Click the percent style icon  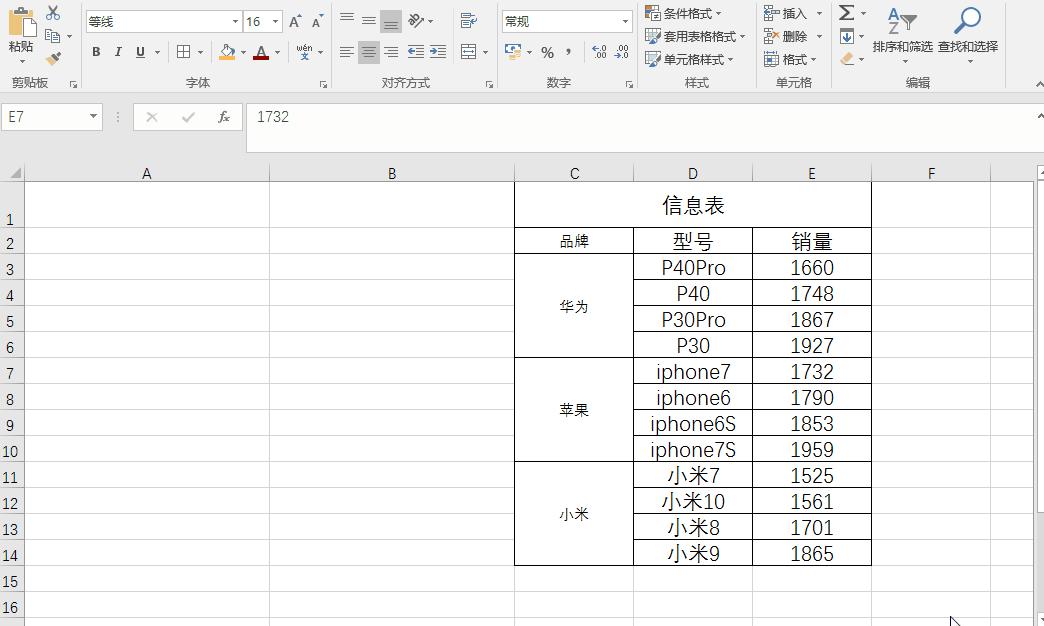549,51
